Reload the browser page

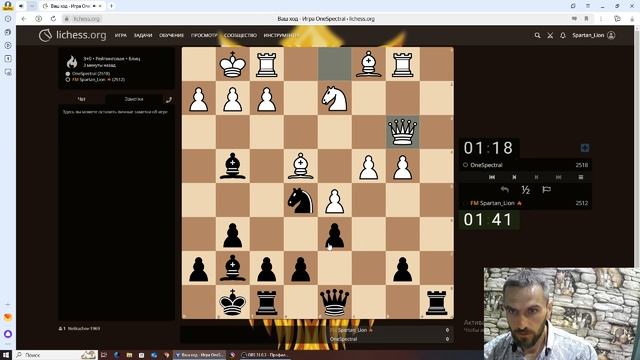pos(53,19)
